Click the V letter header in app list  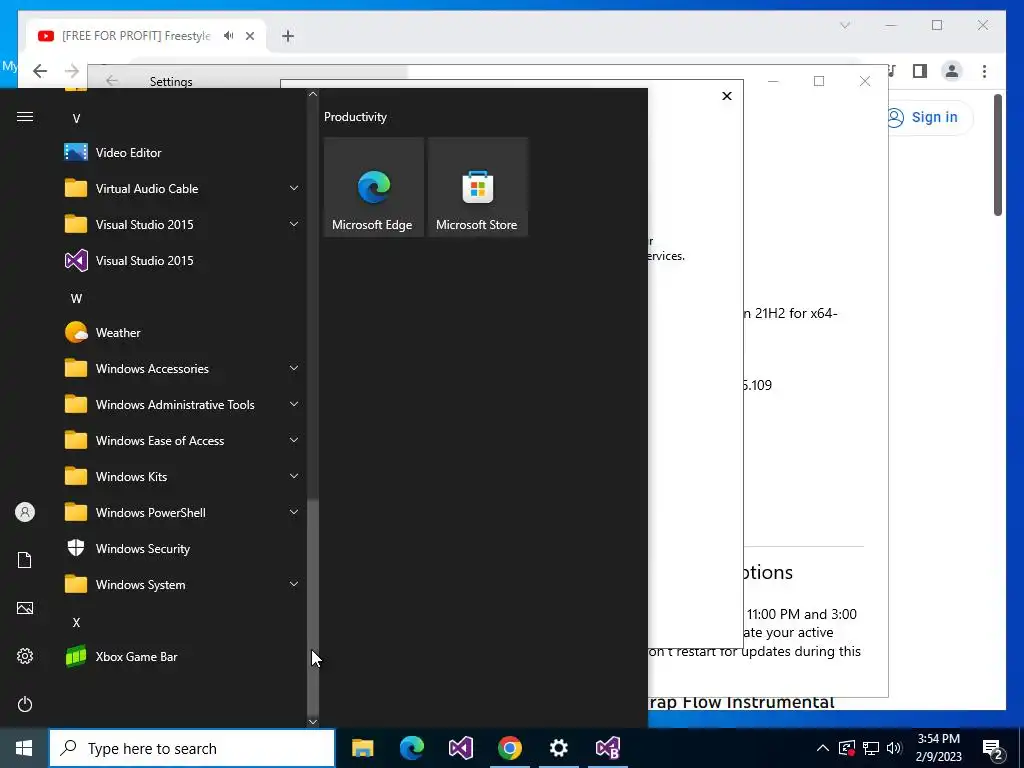pyautogui.click(x=76, y=119)
